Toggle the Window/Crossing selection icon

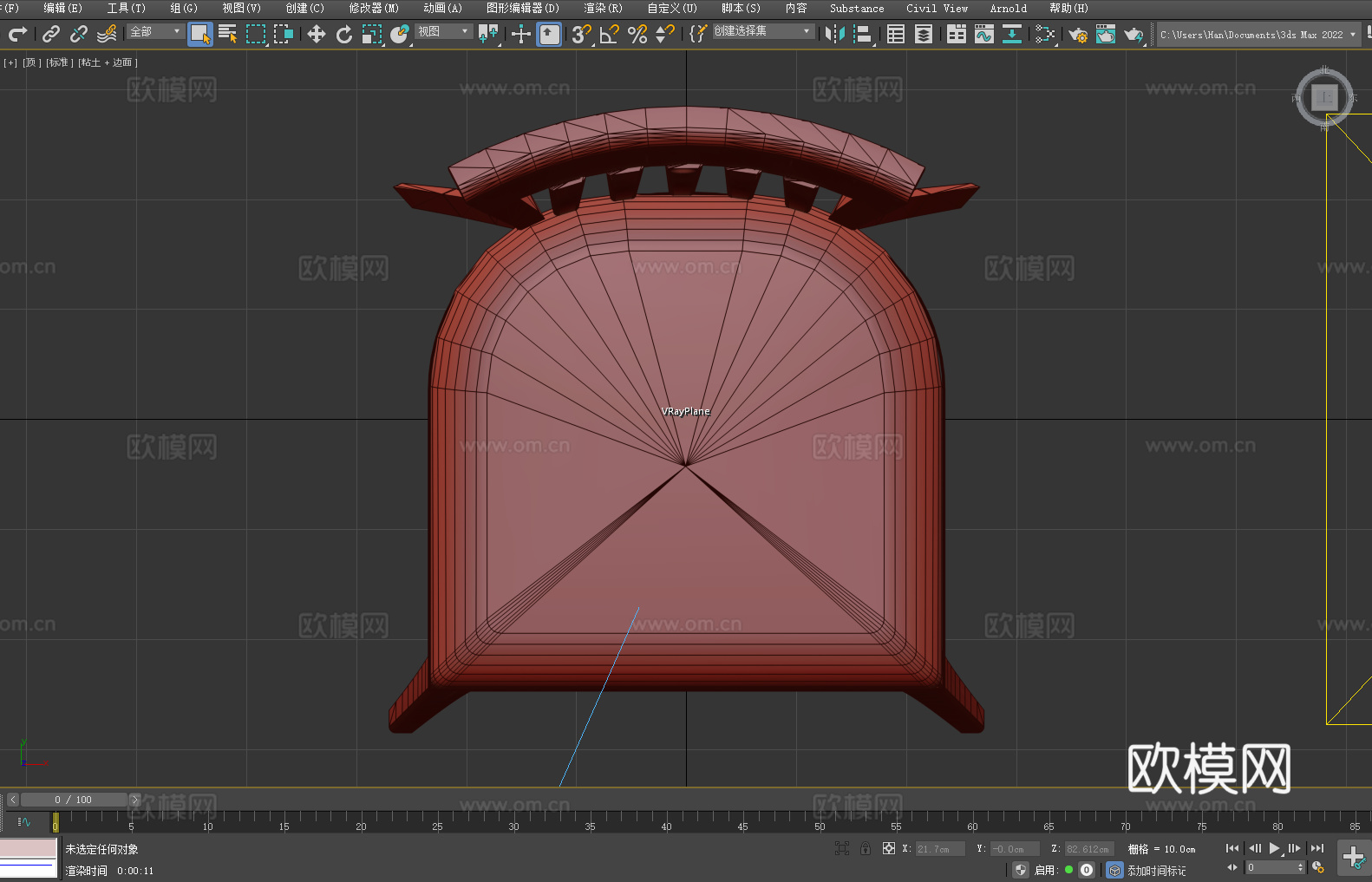(x=284, y=34)
